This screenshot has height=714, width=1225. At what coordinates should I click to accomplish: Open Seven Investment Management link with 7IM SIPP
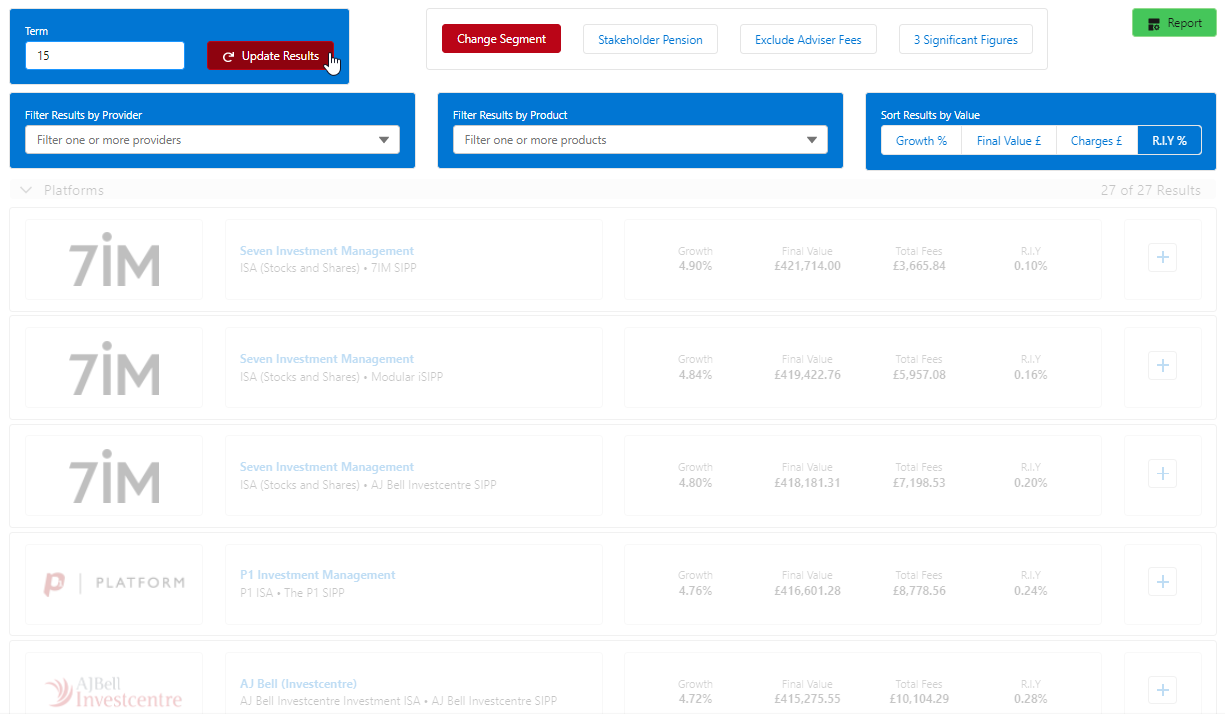tap(327, 251)
